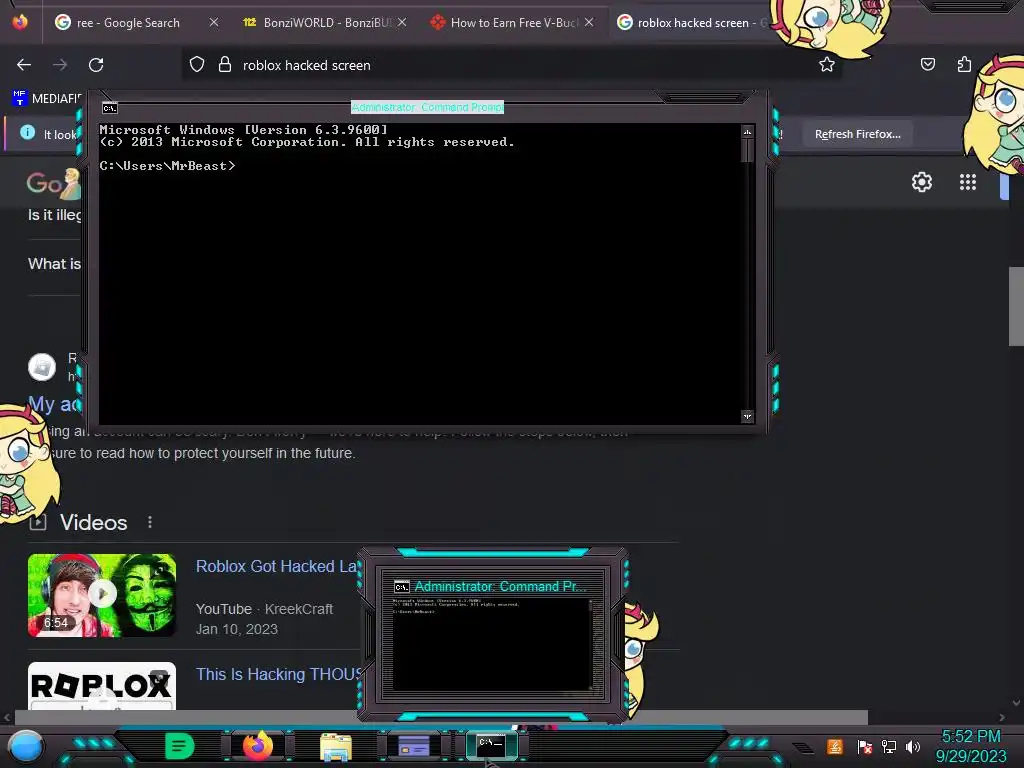This screenshot has width=1024, height=768.
Task: Click inside the Command Prompt console area
Action: (x=420, y=274)
